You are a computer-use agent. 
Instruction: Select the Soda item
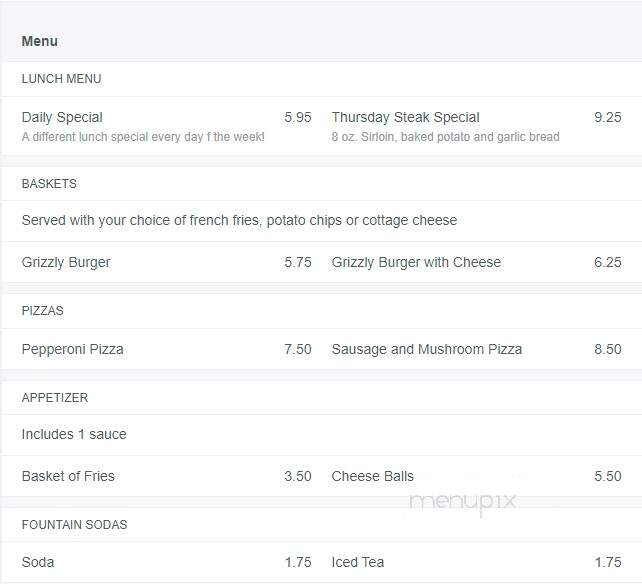point(38,562)
